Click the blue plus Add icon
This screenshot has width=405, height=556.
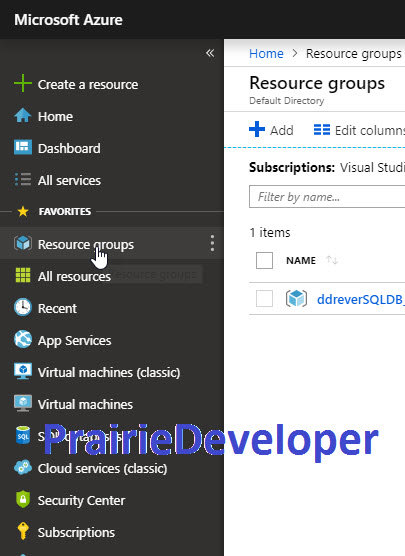257,129
